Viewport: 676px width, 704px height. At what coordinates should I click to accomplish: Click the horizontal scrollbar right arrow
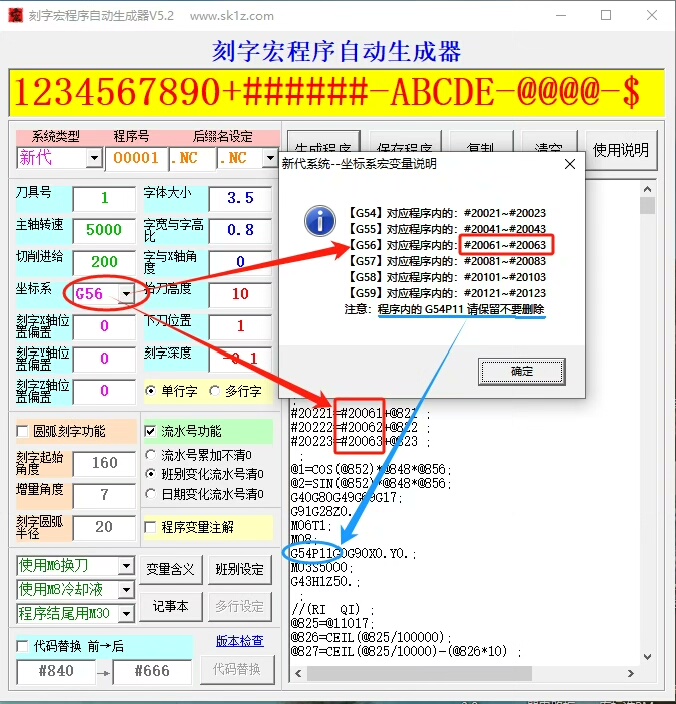tap(631, 673)
